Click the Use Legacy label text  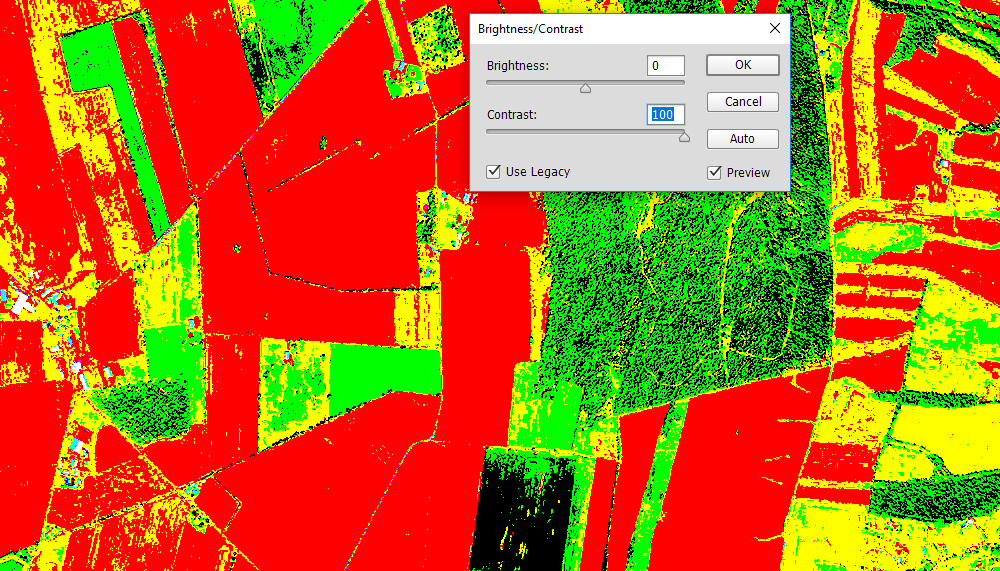point(538,172)
